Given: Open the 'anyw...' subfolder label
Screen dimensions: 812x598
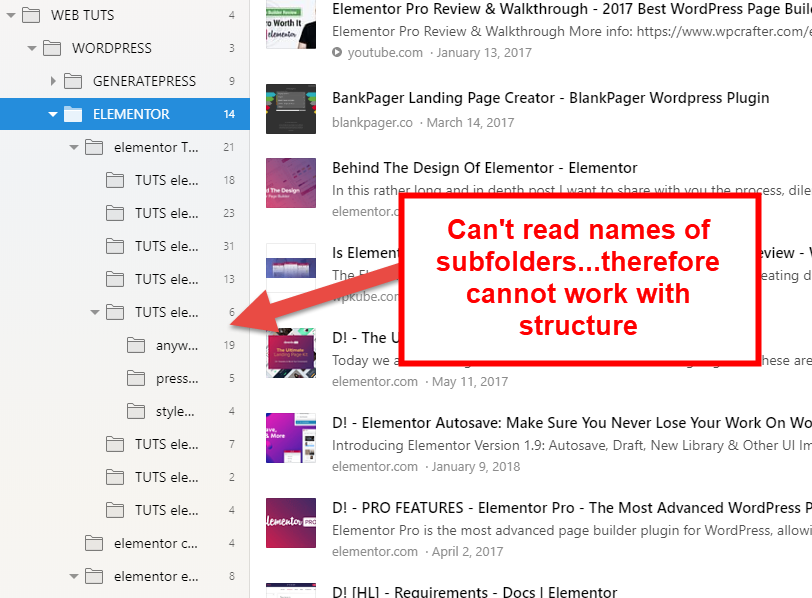Looking at the screenshot, I should (177, 345).
